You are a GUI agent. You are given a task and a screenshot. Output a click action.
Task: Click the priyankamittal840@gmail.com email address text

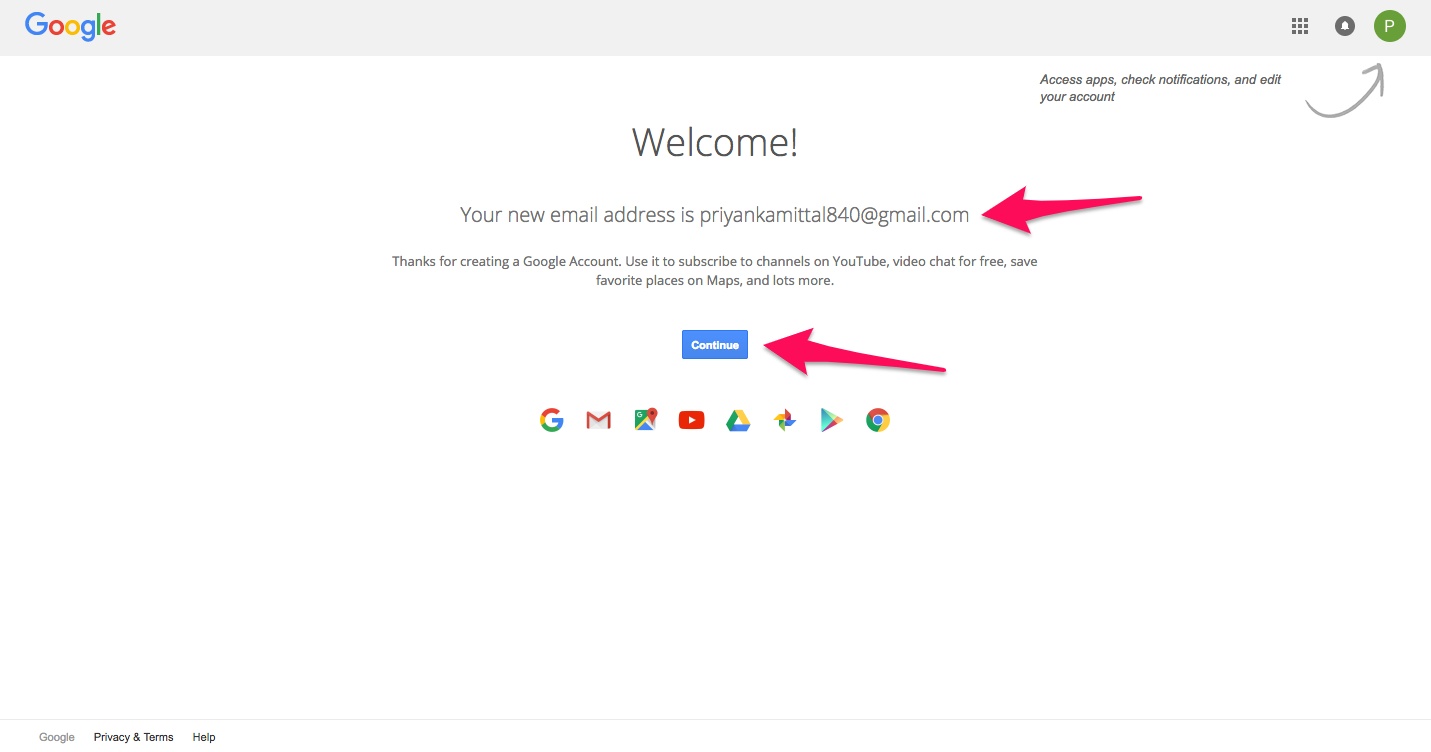834,215
